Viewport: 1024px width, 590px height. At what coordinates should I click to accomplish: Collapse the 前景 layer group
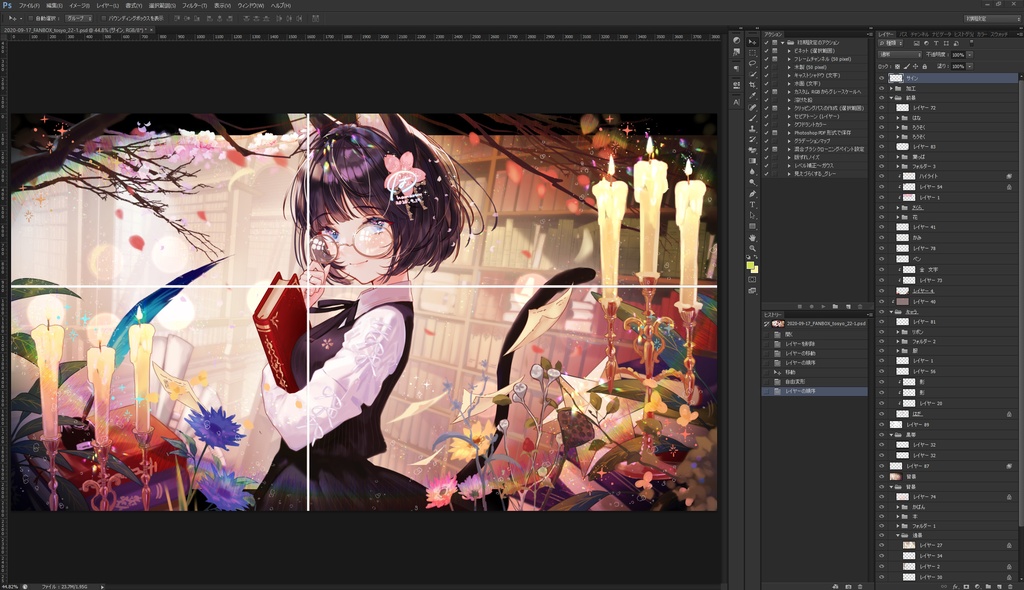point(891,98)
